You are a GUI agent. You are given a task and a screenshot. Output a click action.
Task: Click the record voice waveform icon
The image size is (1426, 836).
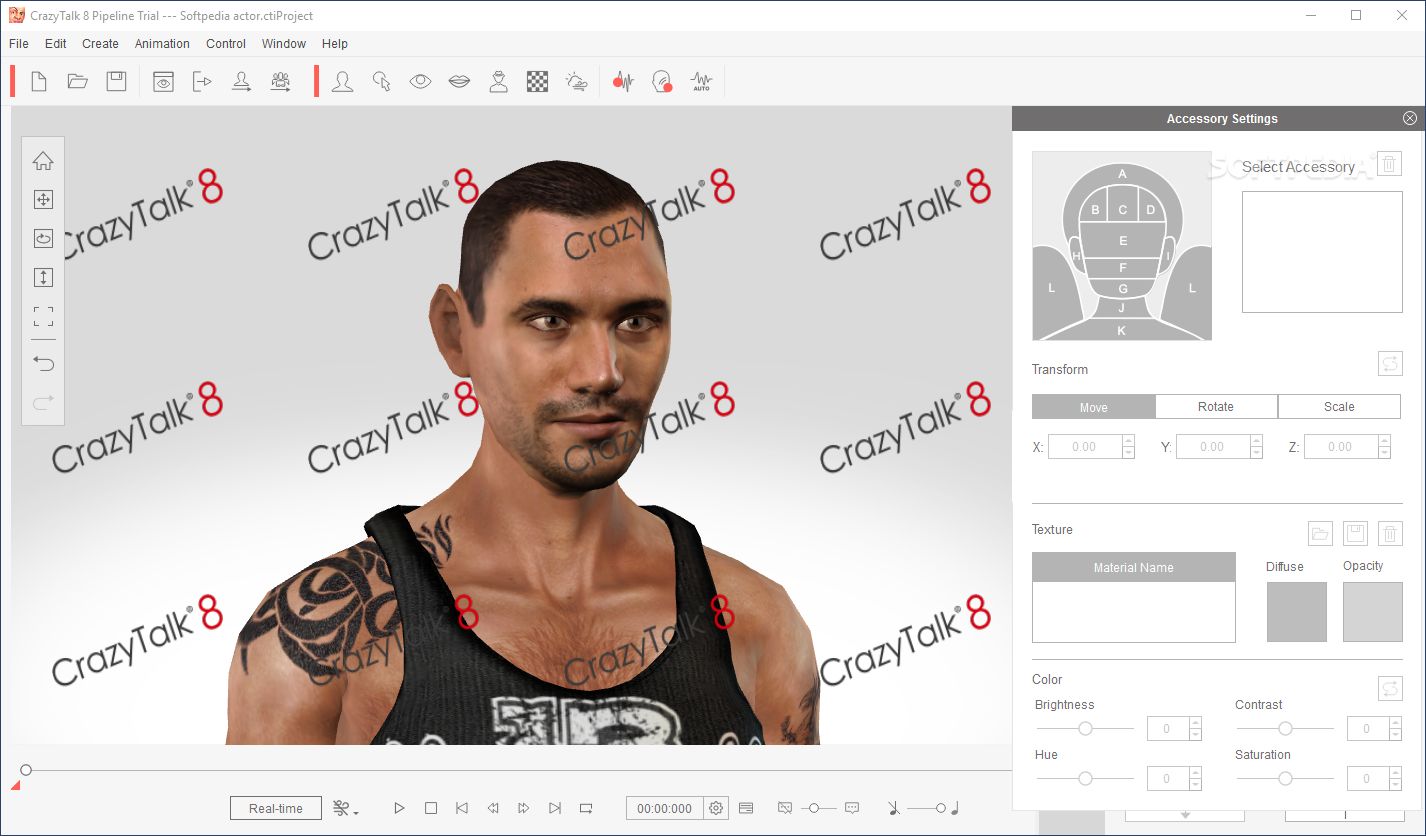pyautogui.click(x=623, y=82)
